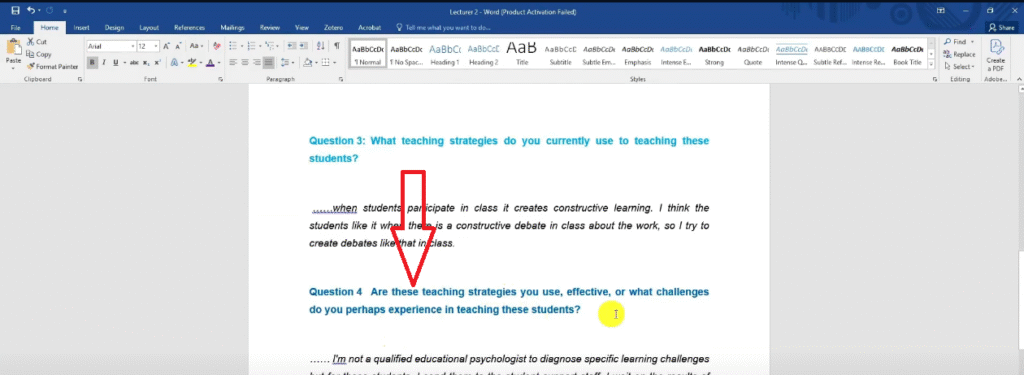The image size is (1024, 375).
Task: Click the Sort paragraph icon
Action: (x=320, y=46)
